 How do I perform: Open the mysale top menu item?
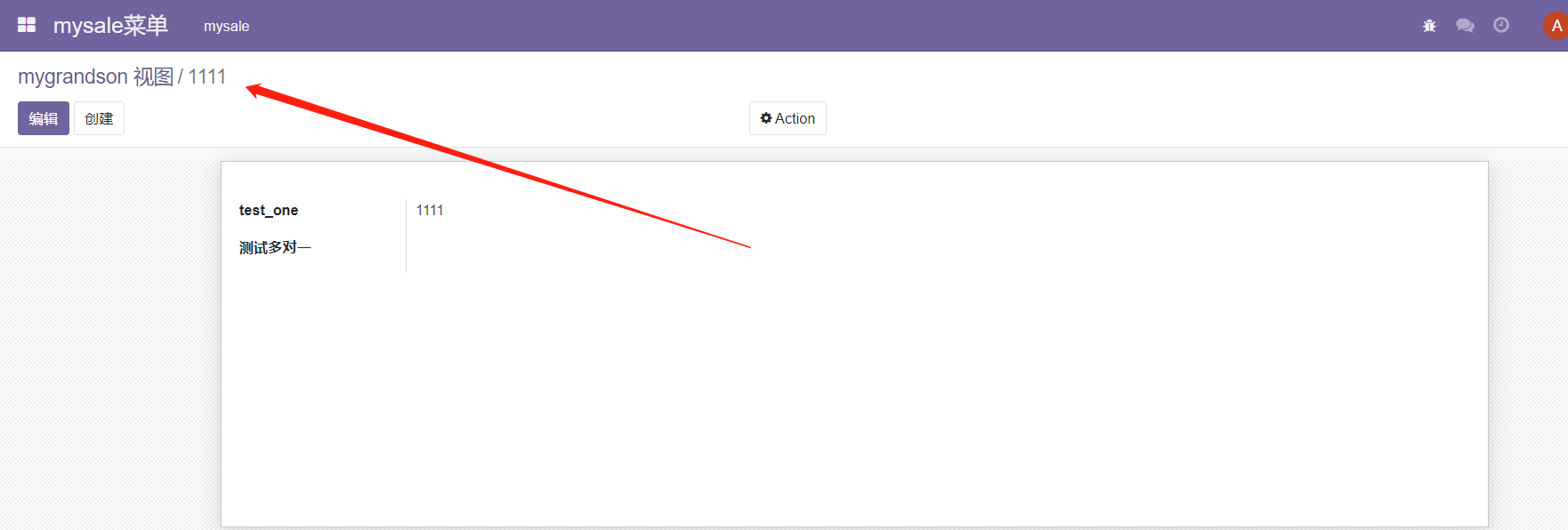point(226,27)
